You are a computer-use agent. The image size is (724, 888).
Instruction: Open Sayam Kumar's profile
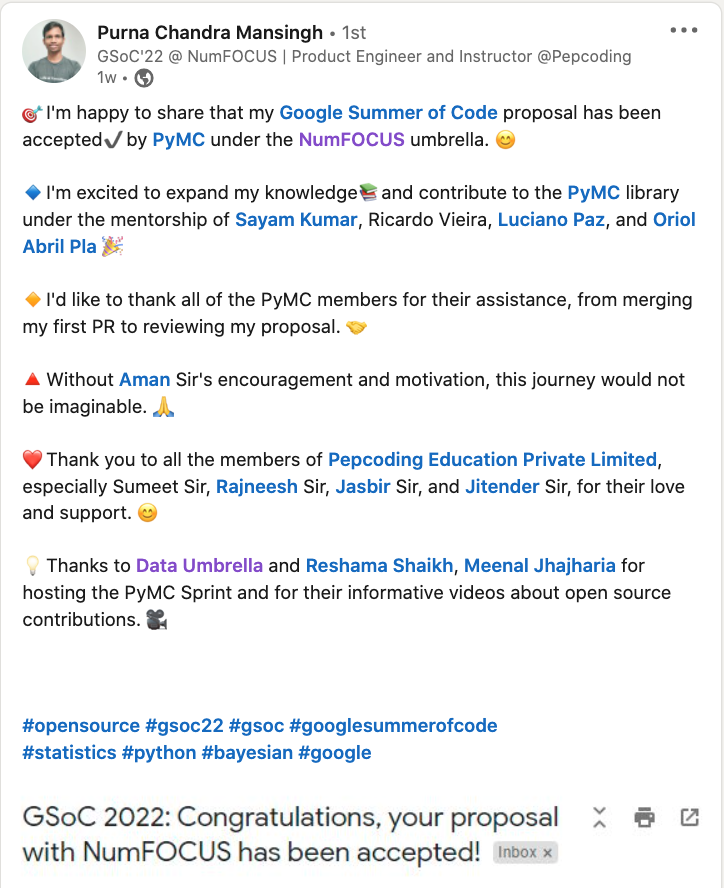[x=296, y=219]
